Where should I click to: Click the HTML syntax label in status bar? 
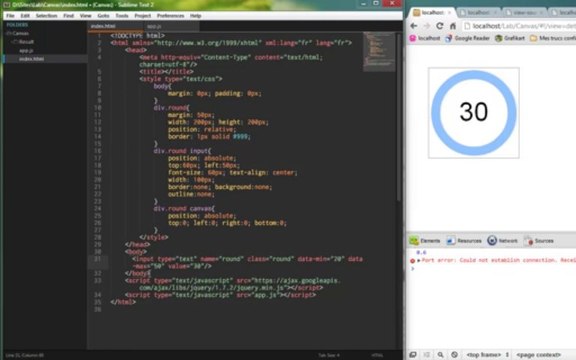click(x=377, y=355)
